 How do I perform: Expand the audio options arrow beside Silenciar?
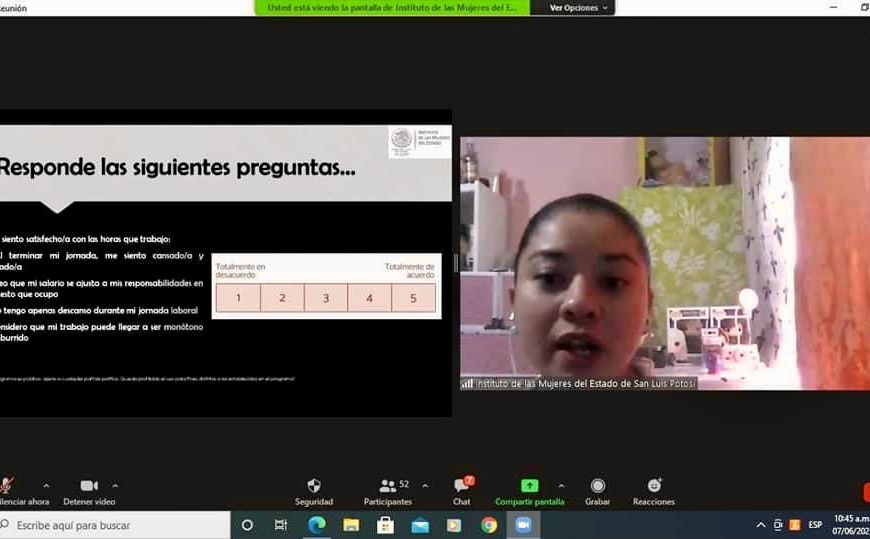pos(46,486)
